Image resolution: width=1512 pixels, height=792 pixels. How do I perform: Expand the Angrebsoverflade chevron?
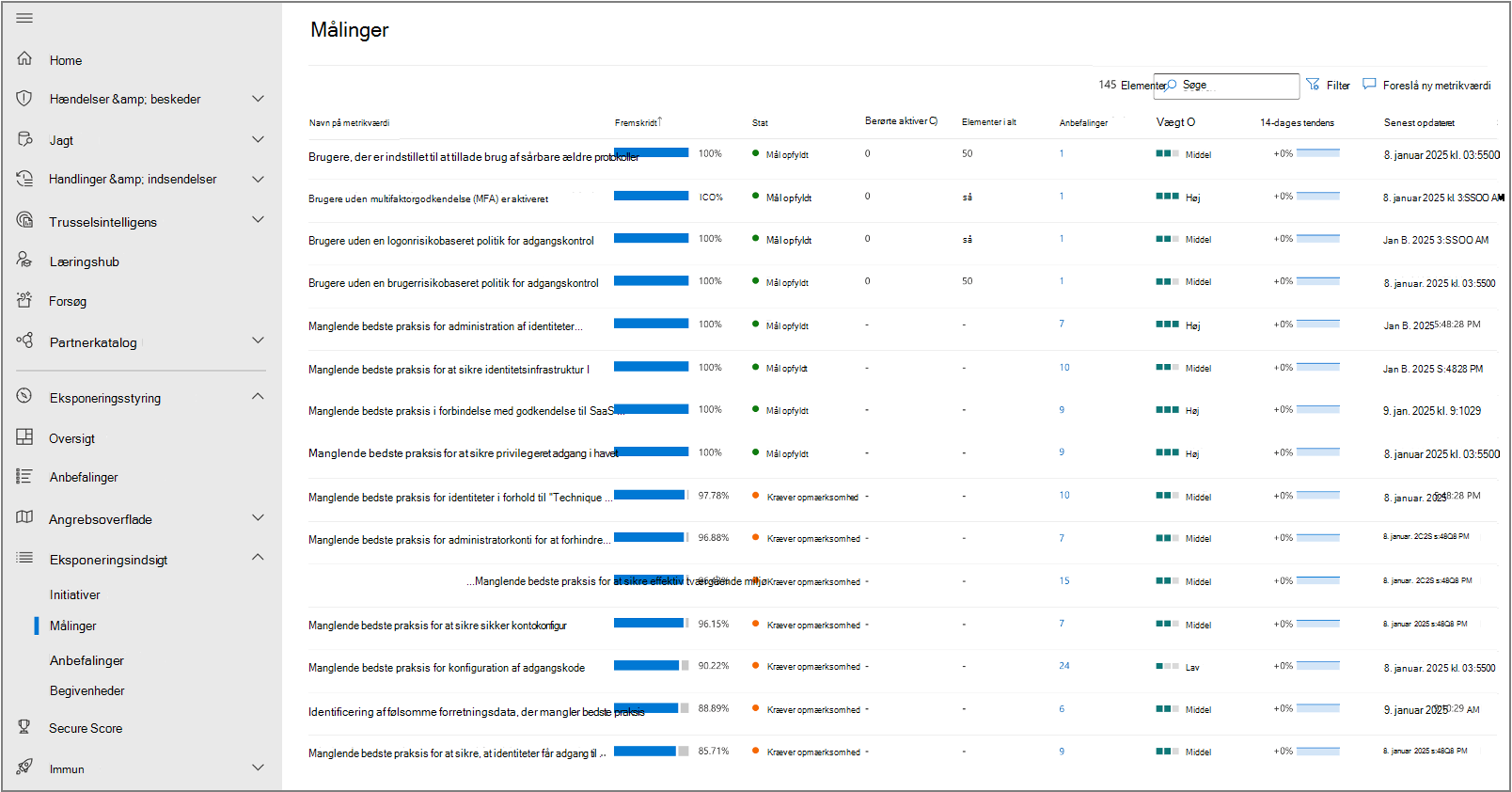tap(258, 517)
